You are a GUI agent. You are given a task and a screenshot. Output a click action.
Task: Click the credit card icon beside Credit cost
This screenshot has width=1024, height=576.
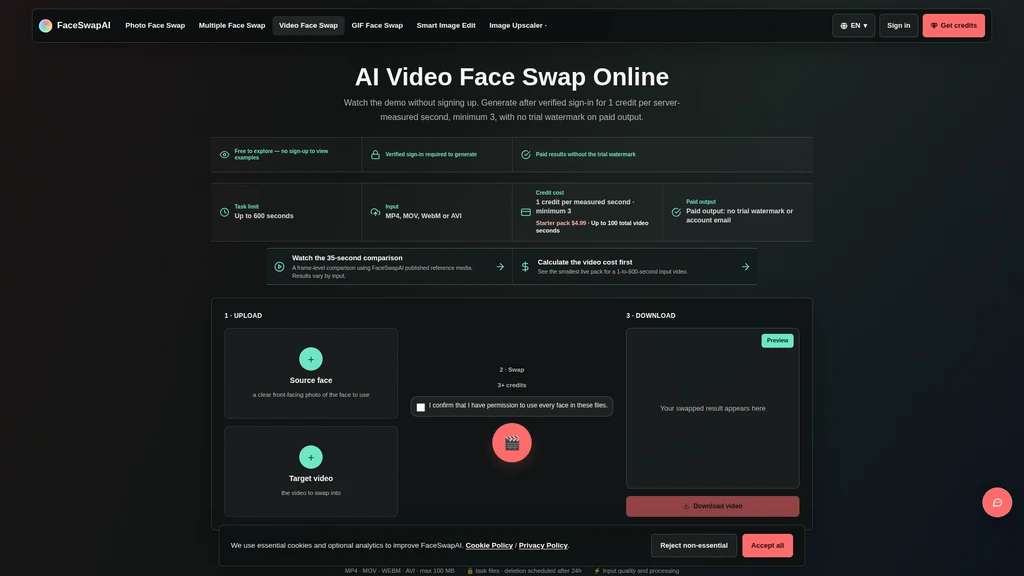coord(526,212)
